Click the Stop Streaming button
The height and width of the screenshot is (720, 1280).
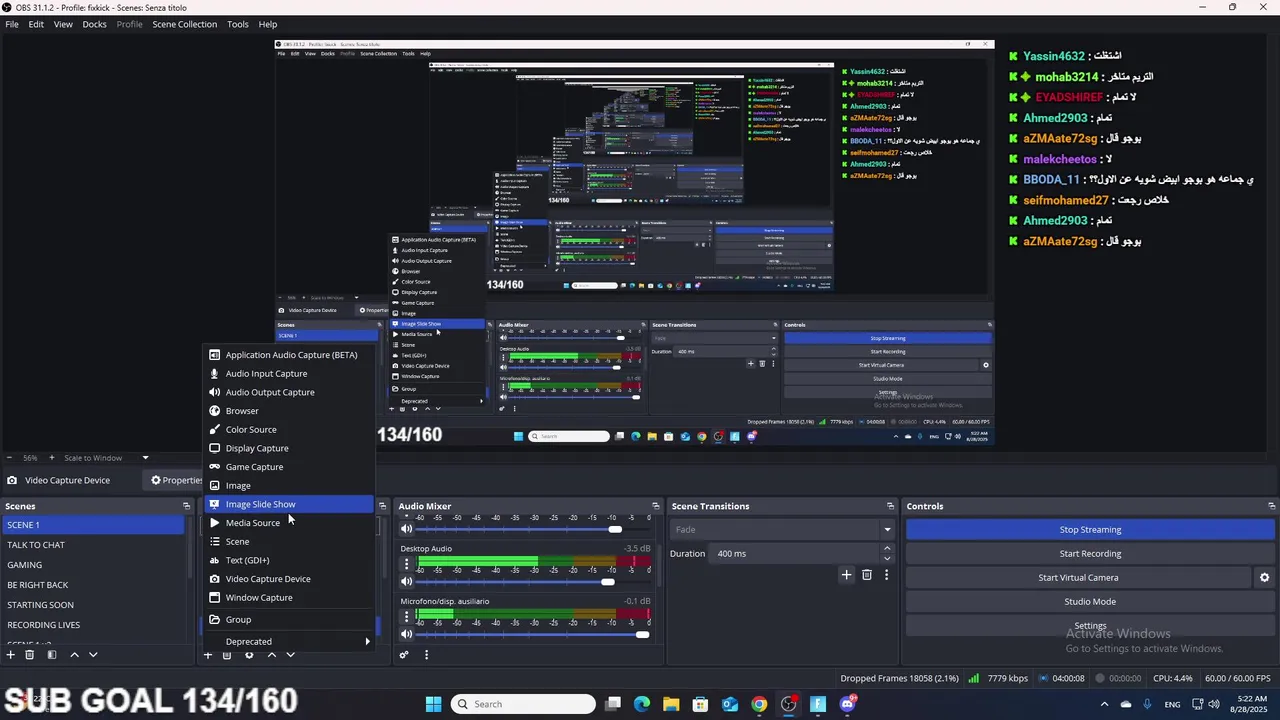(1090, 530)
